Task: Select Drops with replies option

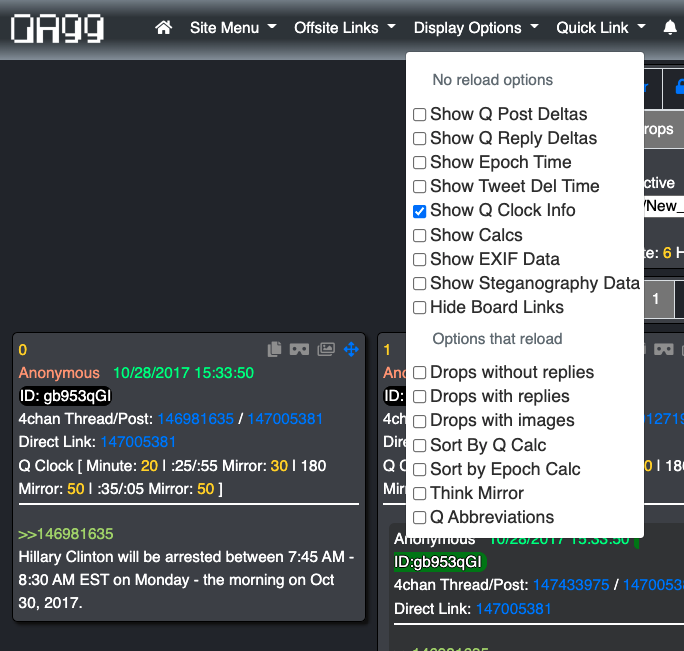Action: (x=420, y=397)
